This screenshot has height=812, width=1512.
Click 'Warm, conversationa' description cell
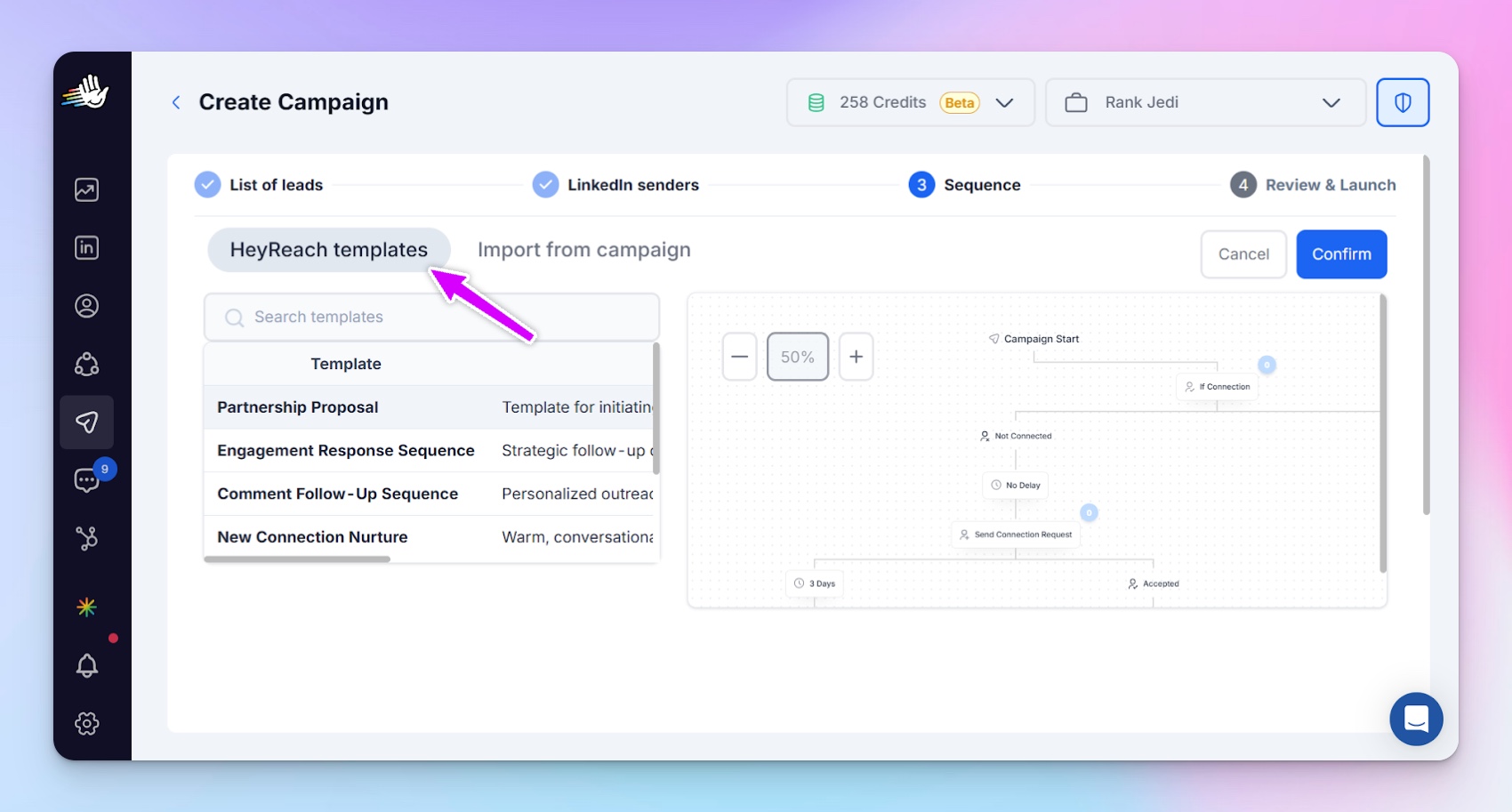[x=577, y=537]
